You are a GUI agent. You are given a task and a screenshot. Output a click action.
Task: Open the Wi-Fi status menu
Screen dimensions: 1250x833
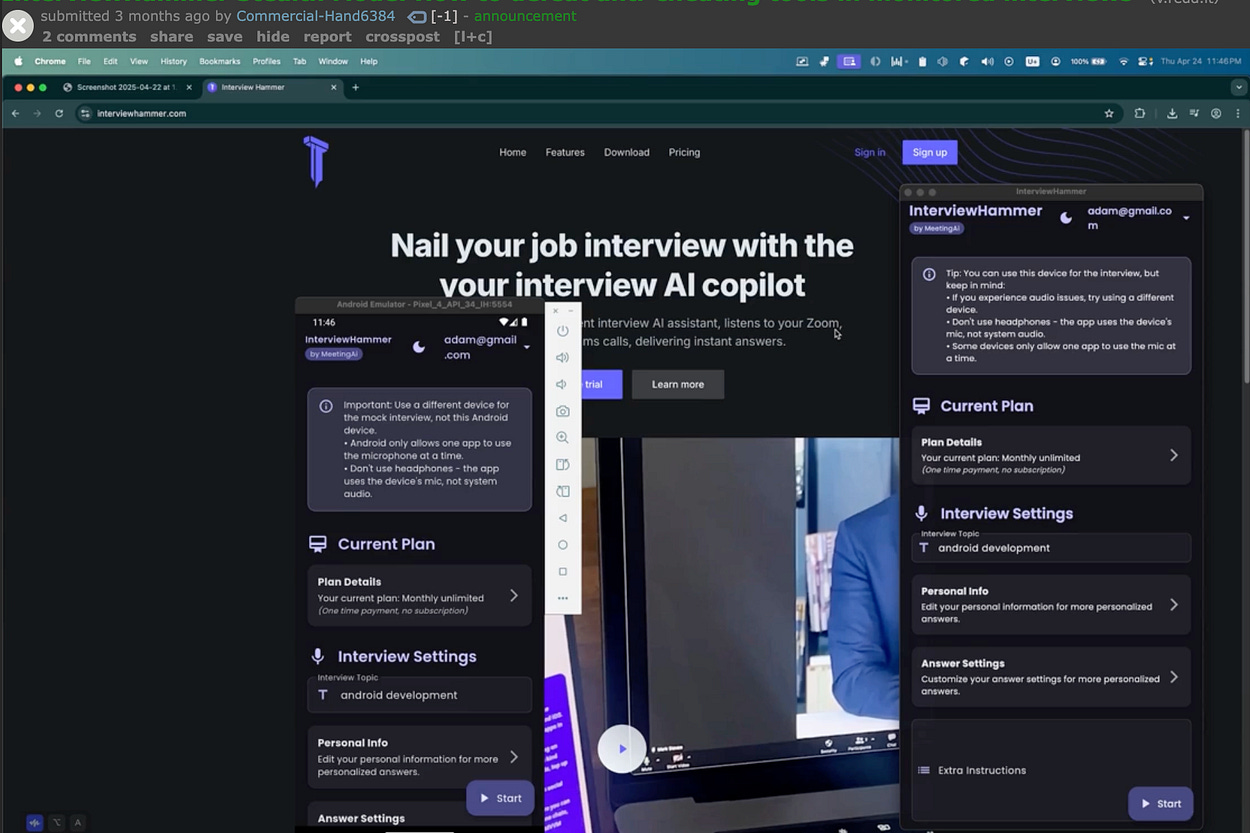[1124, 61]
